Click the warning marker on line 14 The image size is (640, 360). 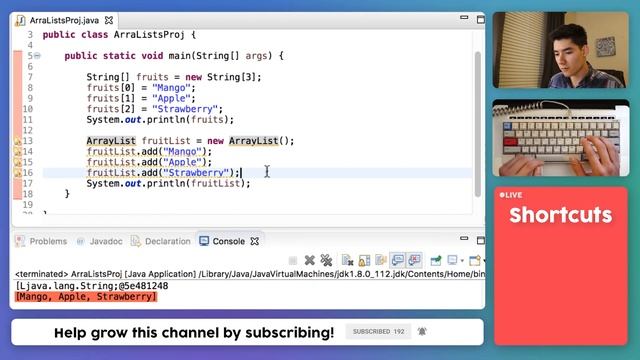click(x=18, y=151)
